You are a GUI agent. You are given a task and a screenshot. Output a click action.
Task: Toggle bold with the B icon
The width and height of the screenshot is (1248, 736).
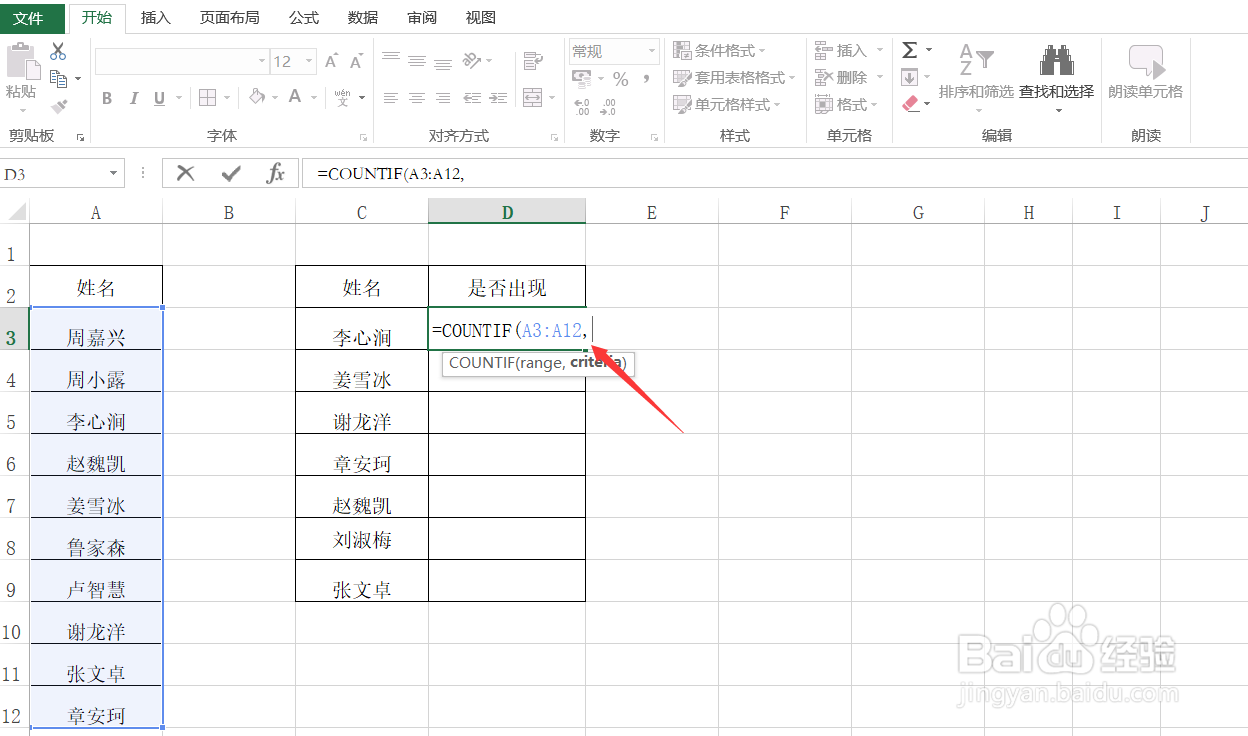[x=106, y=98]
